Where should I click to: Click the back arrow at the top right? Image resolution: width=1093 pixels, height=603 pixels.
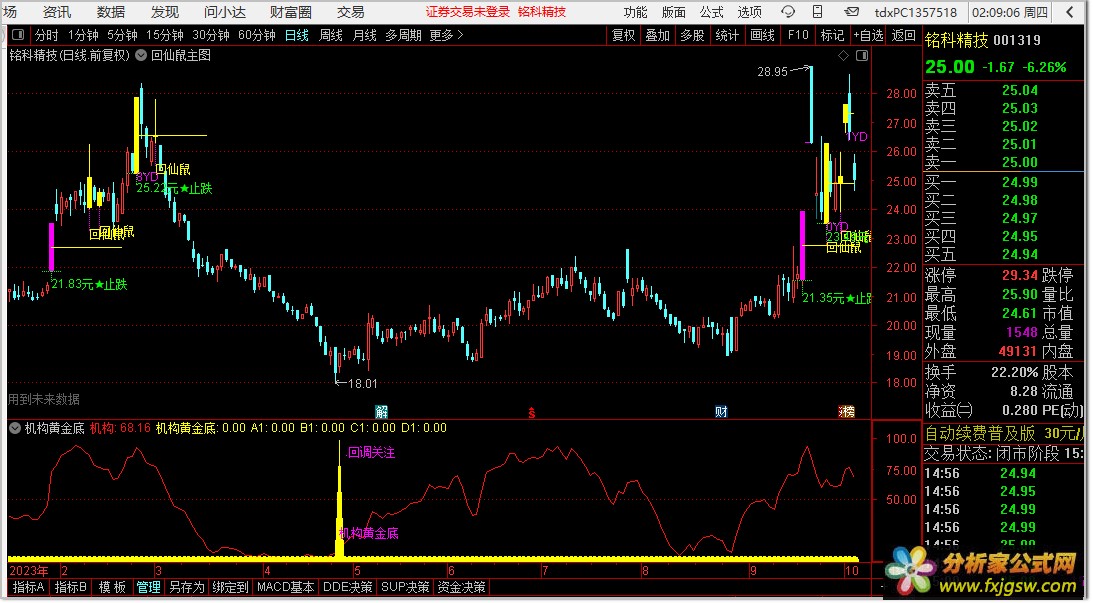(x=1070, y=12)
